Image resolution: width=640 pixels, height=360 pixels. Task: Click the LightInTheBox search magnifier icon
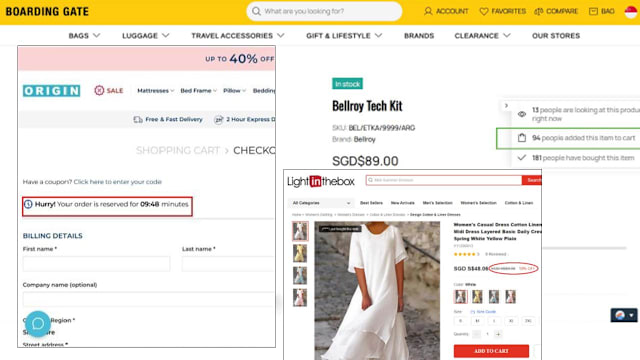(x=371, y=180)
